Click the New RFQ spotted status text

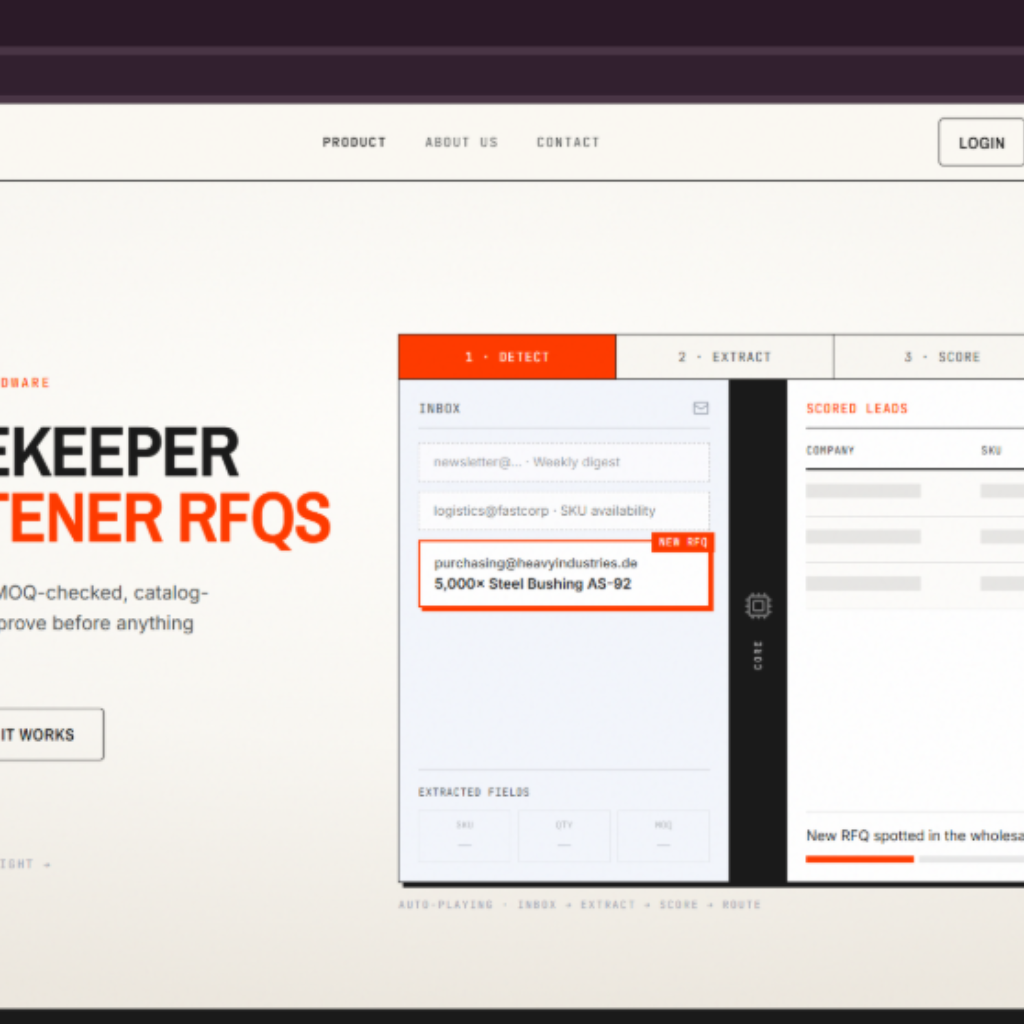[915, 835]
